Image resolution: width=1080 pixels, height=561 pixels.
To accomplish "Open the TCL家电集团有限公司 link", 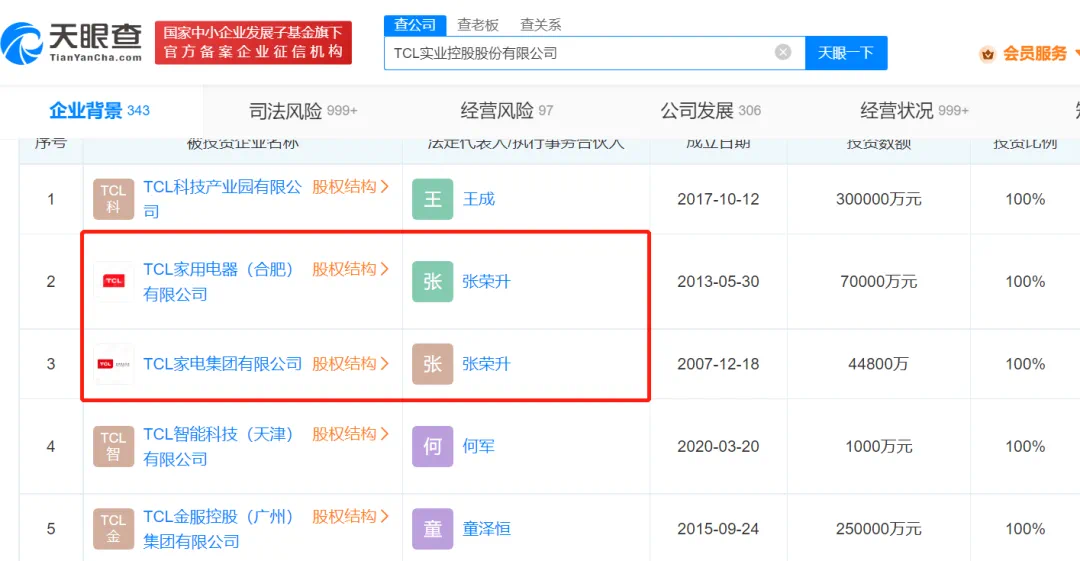I will click(222, 364).
